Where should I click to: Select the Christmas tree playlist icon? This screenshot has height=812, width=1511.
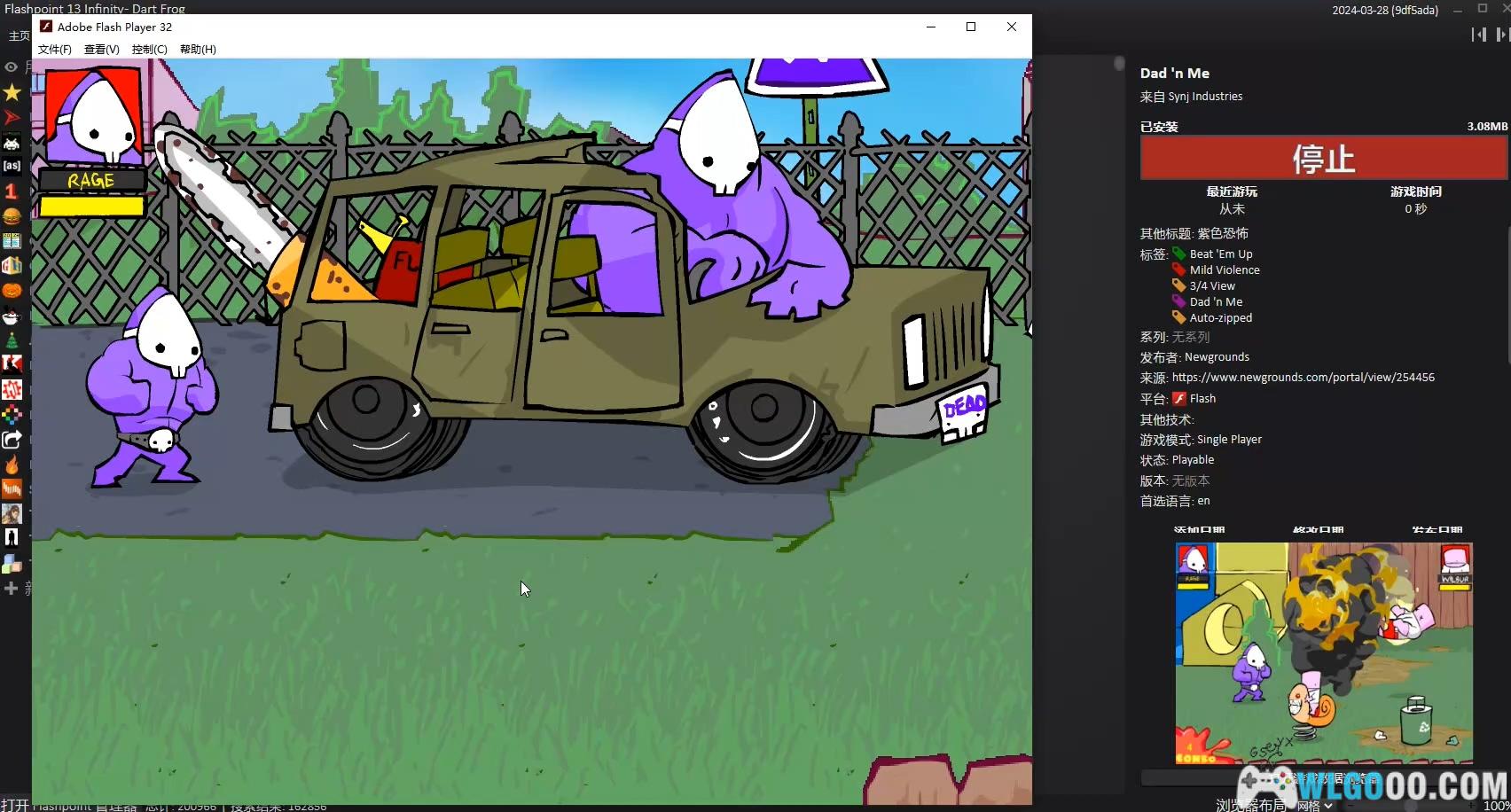(x=12, y=340)
